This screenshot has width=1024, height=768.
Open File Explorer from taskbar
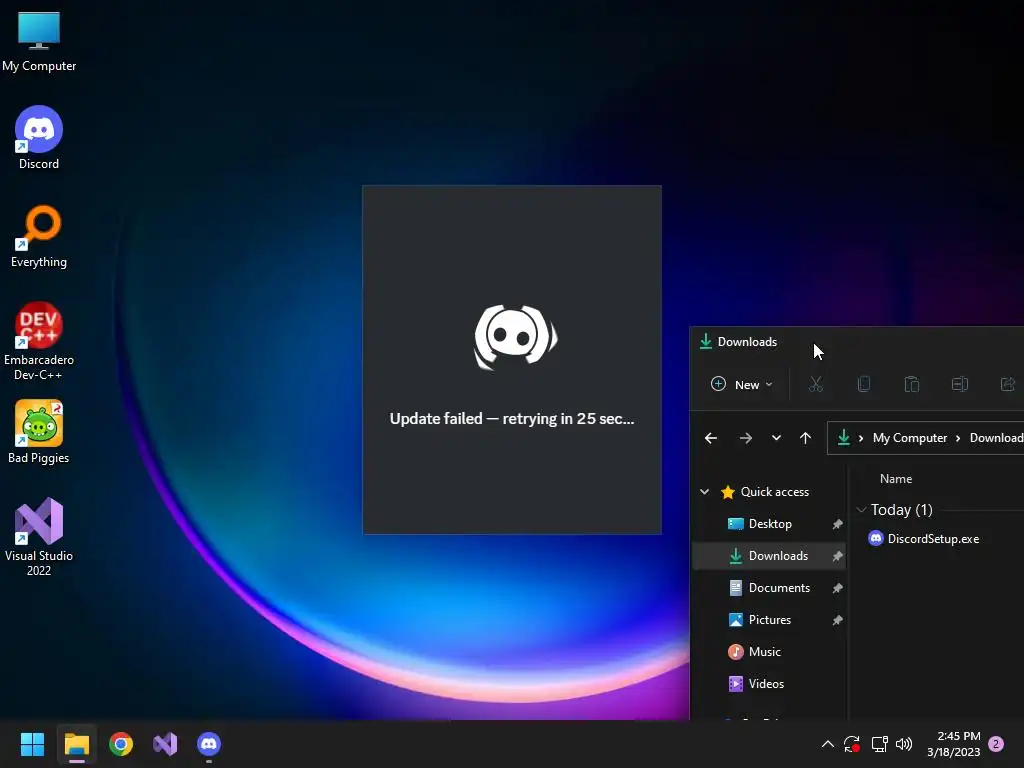coord(76,744)
